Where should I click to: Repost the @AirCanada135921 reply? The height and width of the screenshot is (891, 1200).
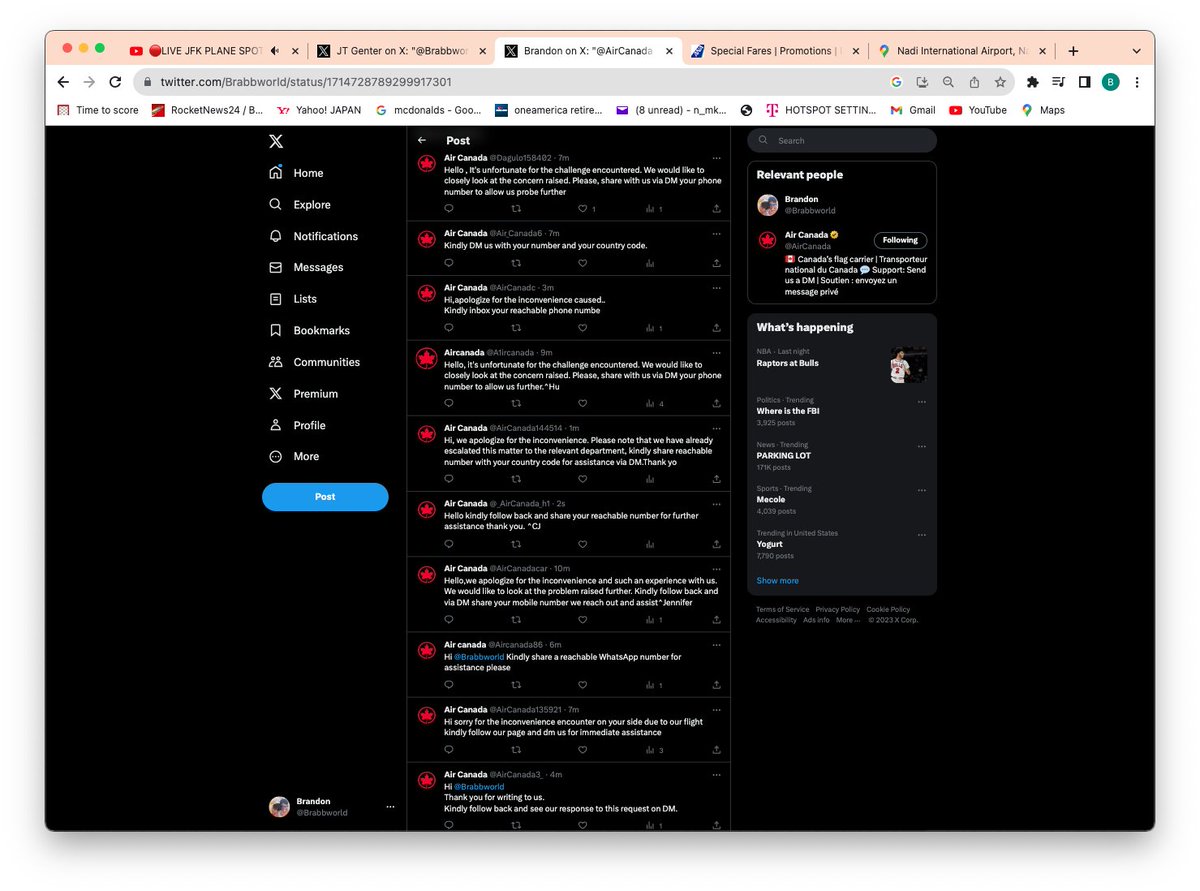[x=516, y=750]
